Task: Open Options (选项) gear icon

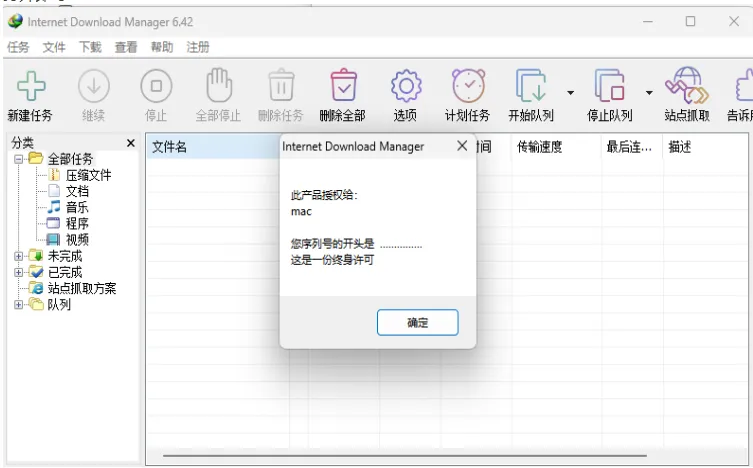Action: point(406,86)
